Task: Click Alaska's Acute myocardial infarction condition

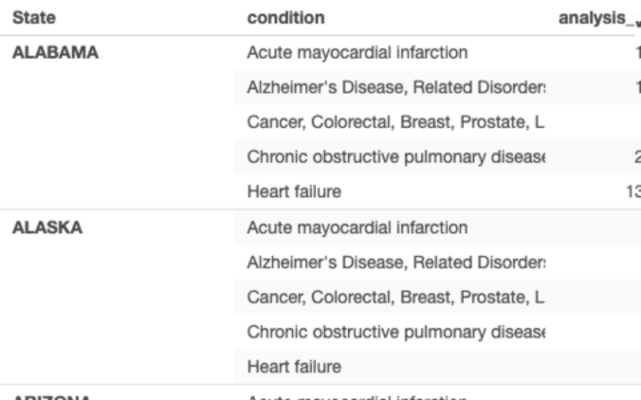Action: point(357,228)
